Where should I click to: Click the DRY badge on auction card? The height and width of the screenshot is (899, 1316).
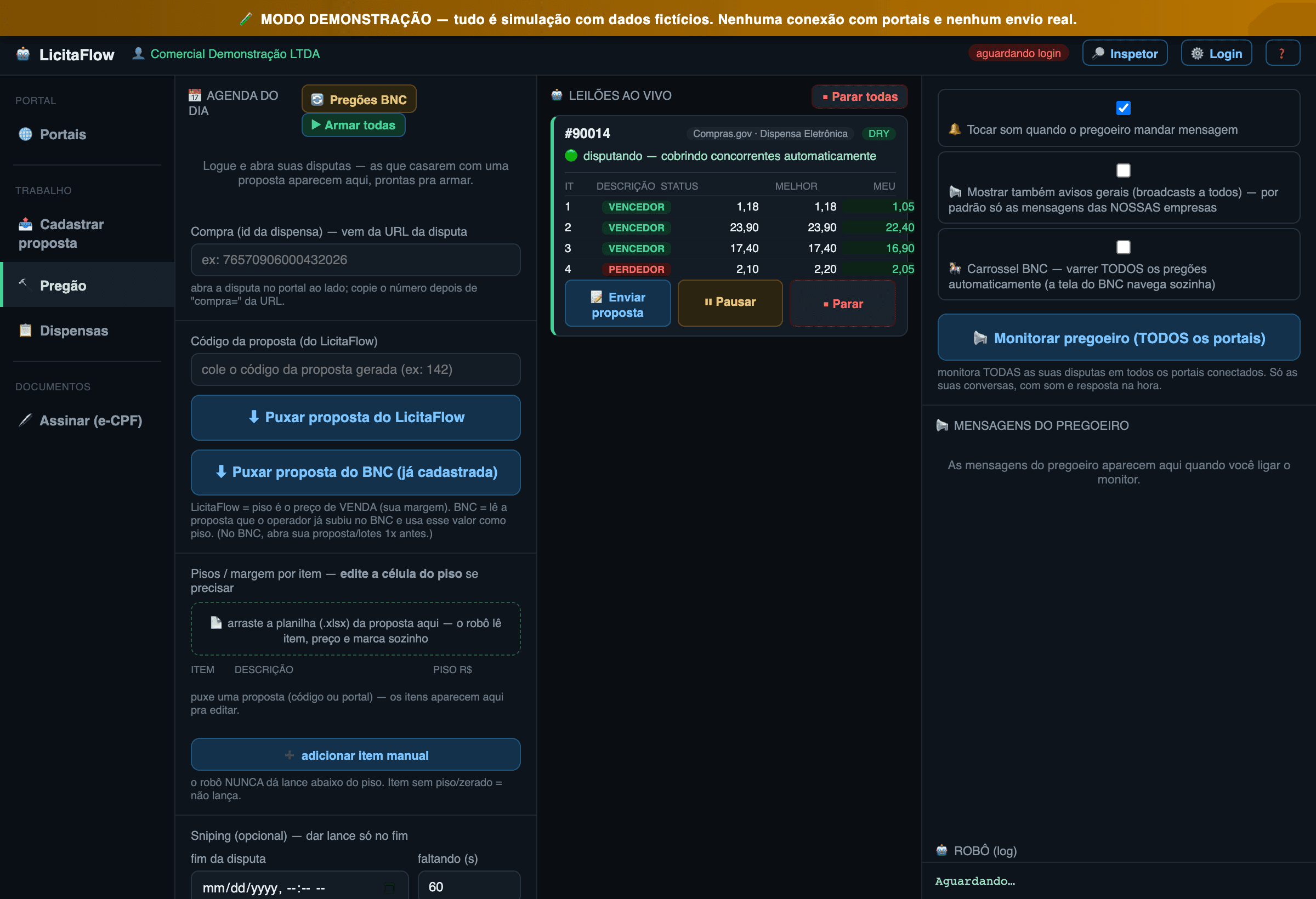point(878,134)
